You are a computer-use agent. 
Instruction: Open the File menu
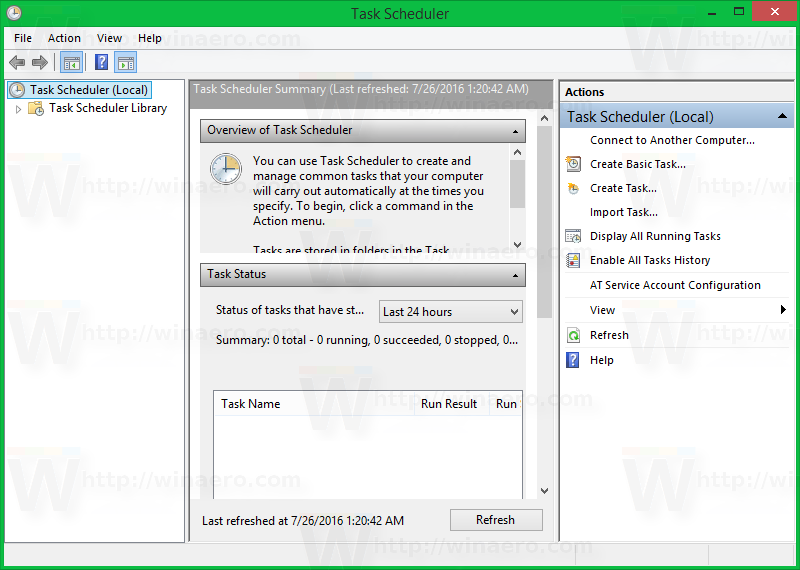pos(23,38)
